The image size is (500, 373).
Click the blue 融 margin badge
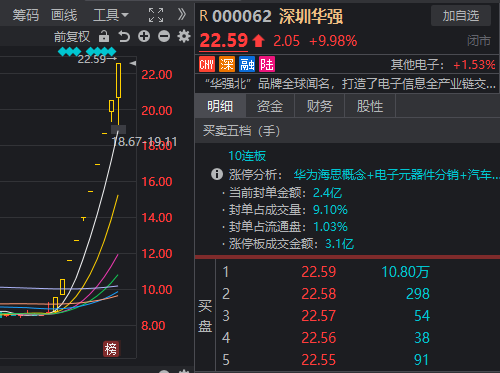tap(247, 64)
